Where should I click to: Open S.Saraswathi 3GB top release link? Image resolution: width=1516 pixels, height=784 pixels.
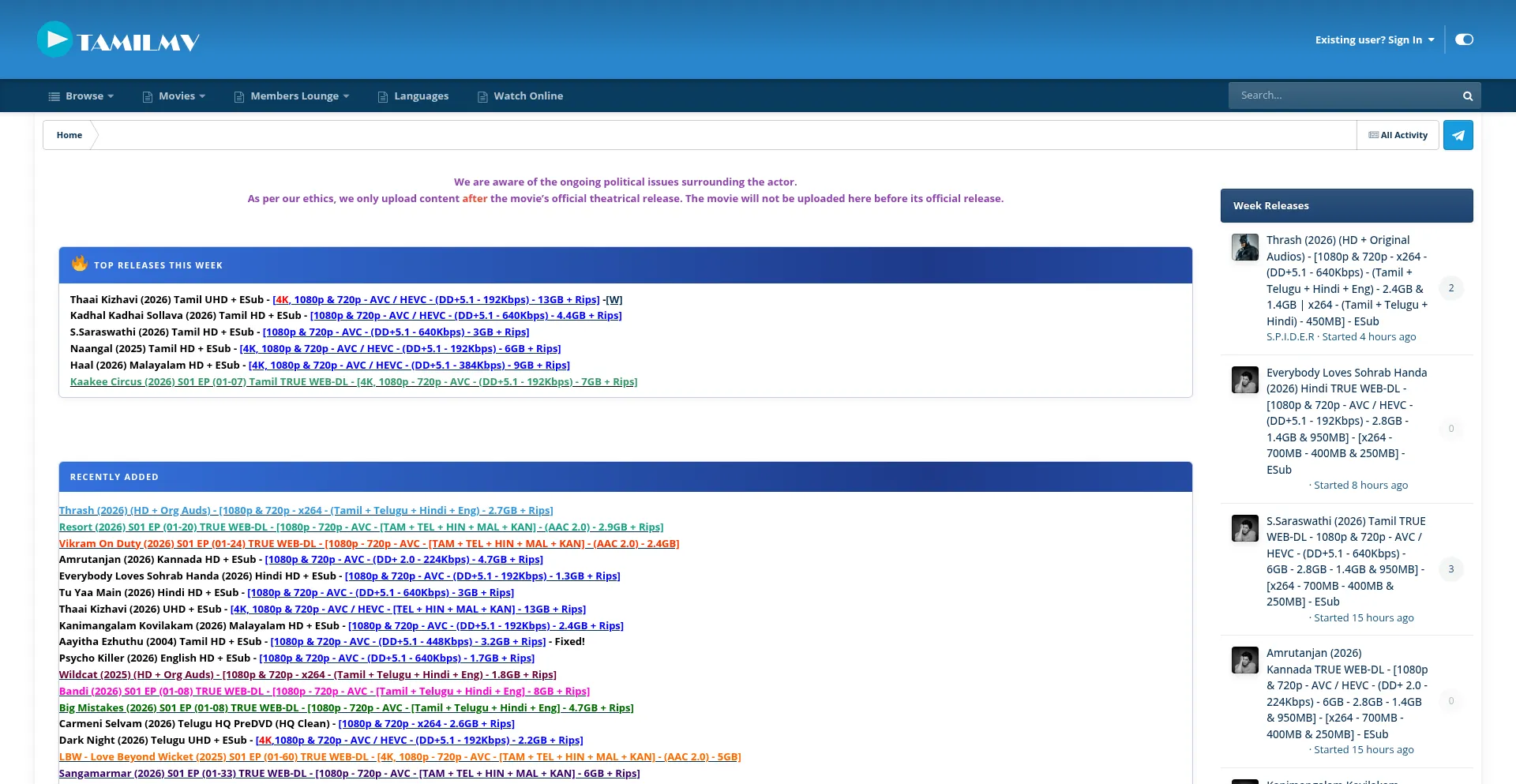(x=396, y=332)
